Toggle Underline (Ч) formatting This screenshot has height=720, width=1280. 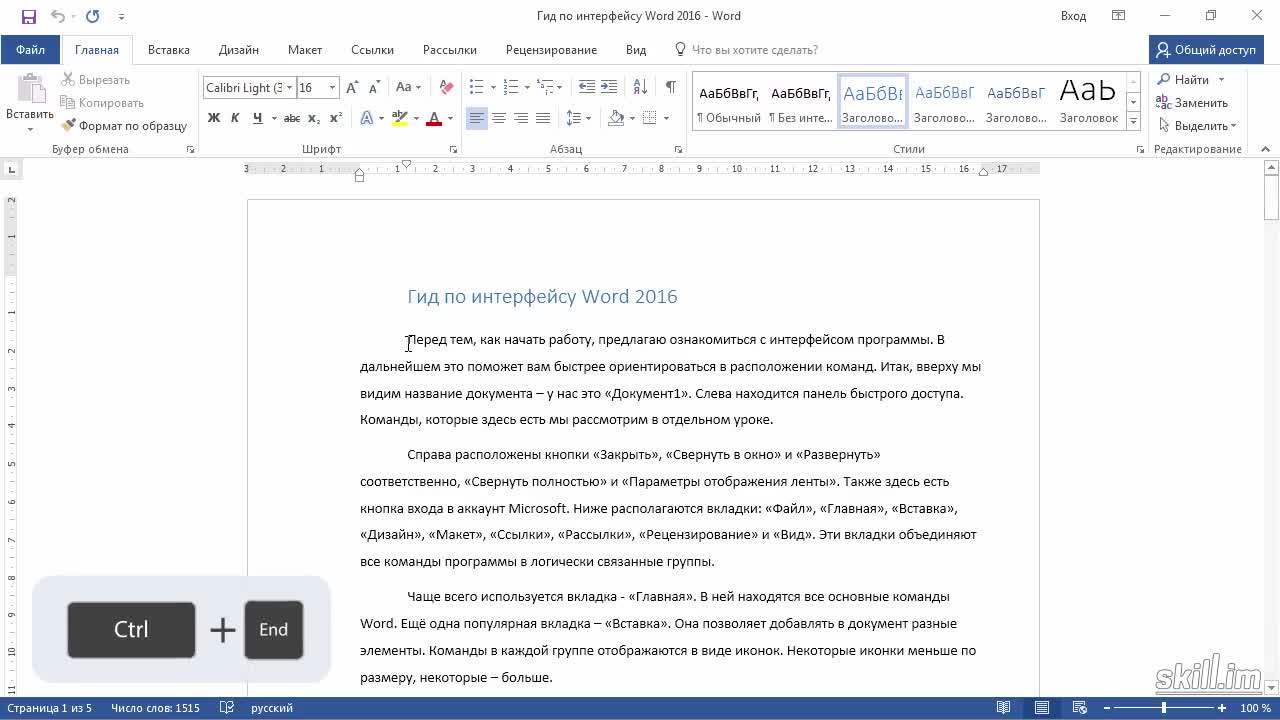tap(257, 118)
